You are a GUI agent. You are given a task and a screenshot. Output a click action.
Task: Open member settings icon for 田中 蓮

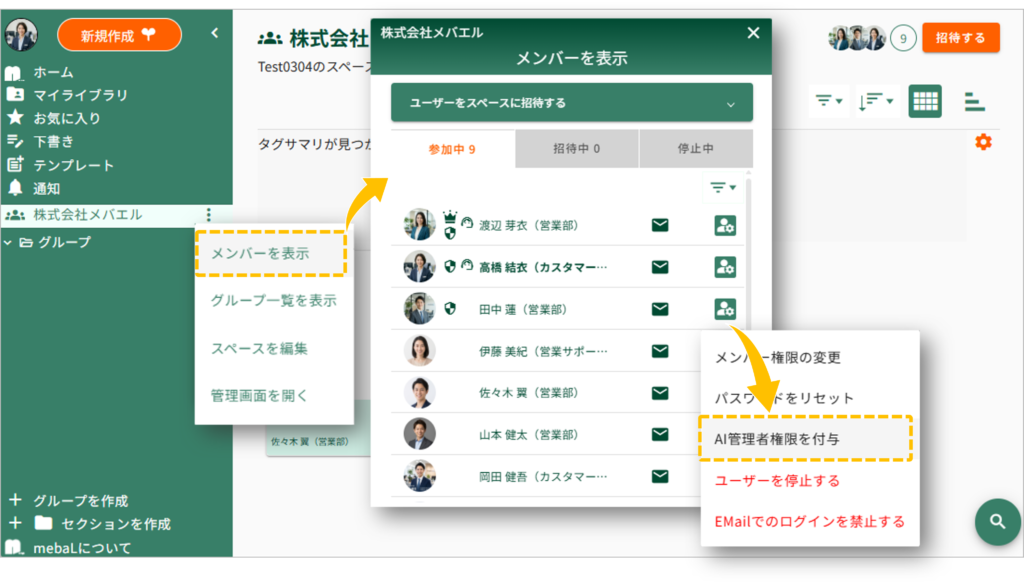pyautogui.click(x=725, y=309)
